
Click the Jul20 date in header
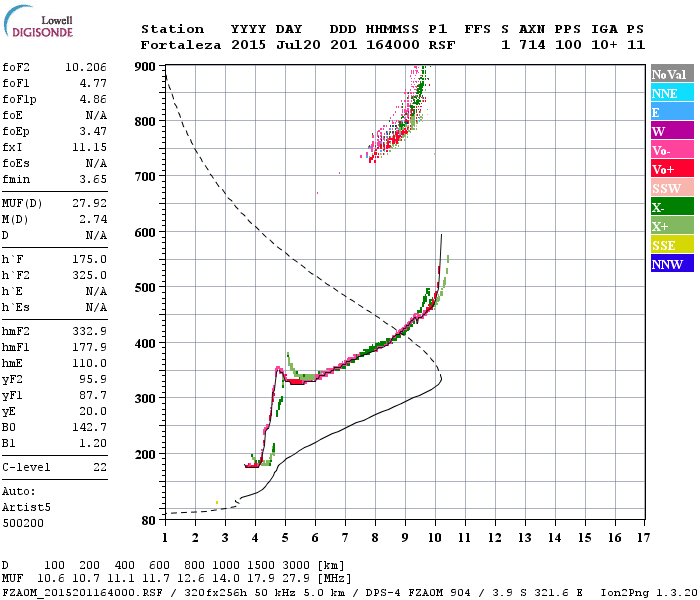point(298,45)
